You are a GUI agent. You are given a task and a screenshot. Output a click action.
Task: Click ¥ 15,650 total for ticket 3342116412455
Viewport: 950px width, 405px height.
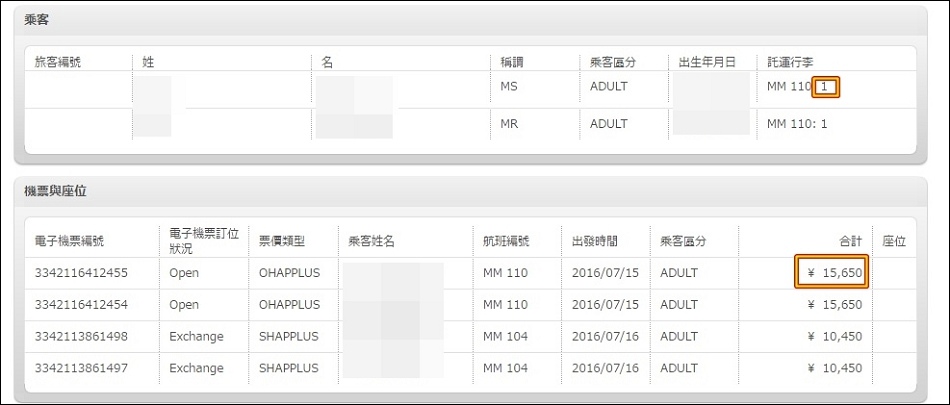(x=834, y=273)
